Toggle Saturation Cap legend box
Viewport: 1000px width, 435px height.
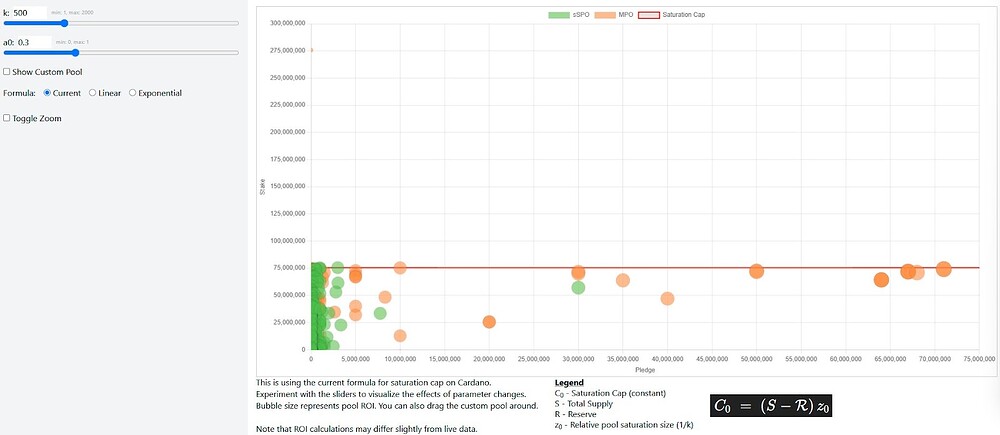649,15
